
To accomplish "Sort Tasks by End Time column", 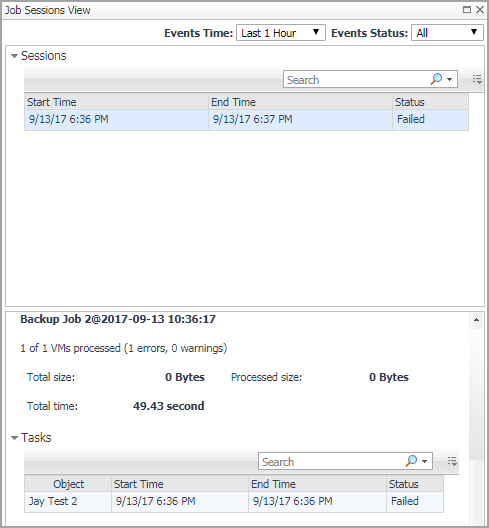I will (318, 484).
